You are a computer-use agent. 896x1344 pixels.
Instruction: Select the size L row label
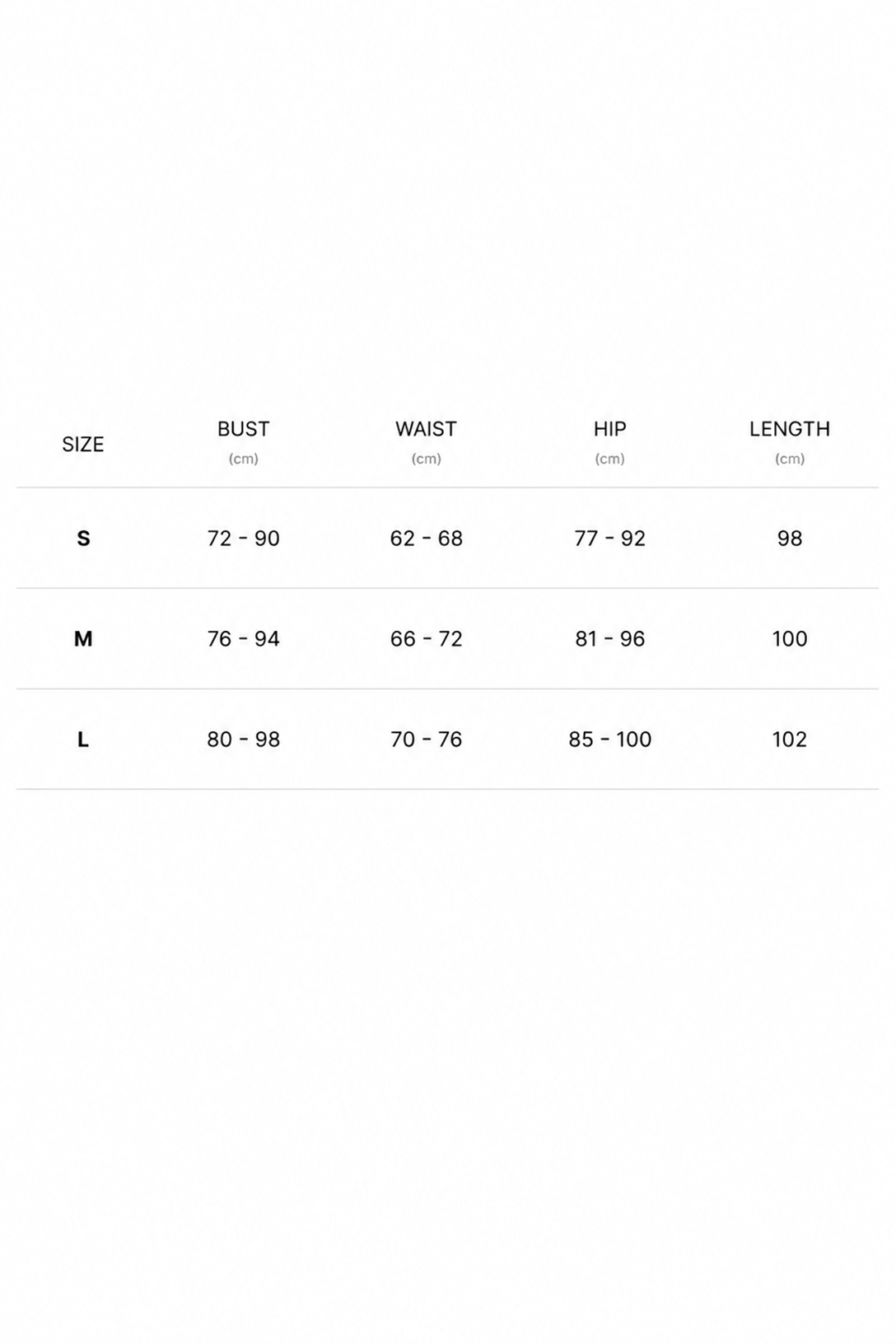tap(83, 740)
